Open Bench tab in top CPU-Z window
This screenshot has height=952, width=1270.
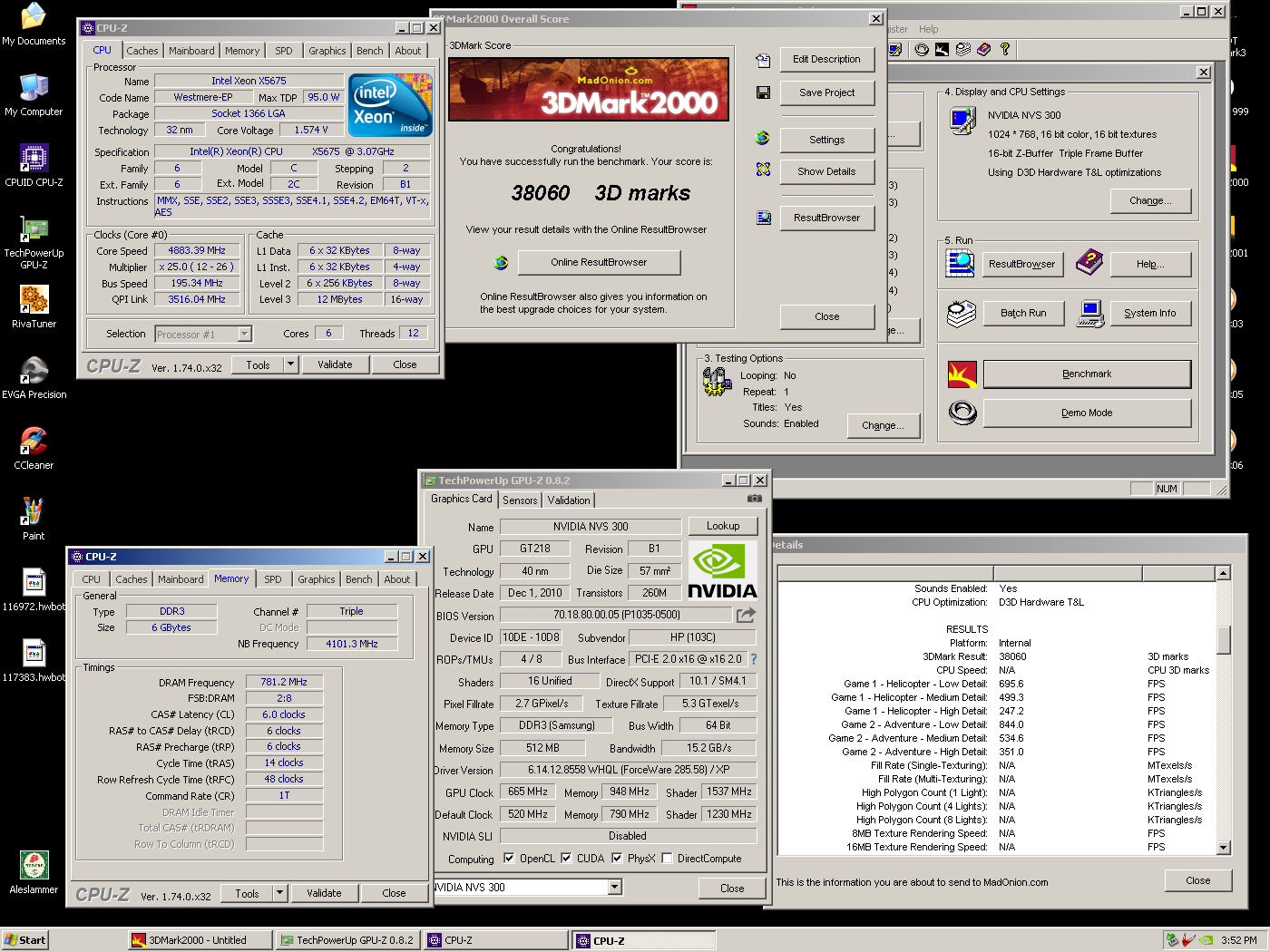[x=370, y=51]
